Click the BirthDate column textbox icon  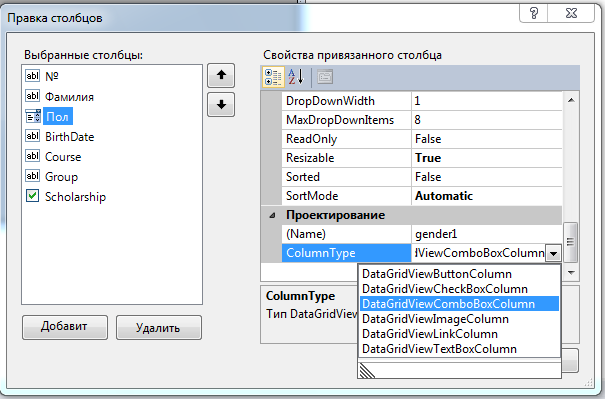coord(32,136)
